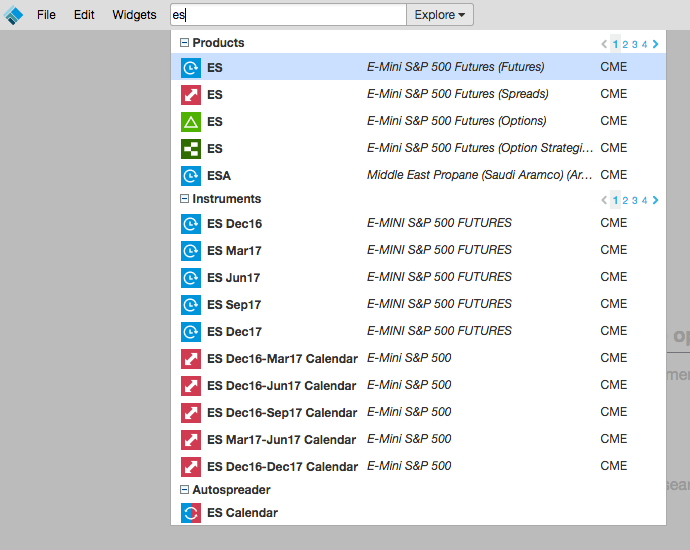Click the spread icon for ES Dec16-Sep17 Calendar
Screen dimensions: 690x550
[x=191, y=413]
